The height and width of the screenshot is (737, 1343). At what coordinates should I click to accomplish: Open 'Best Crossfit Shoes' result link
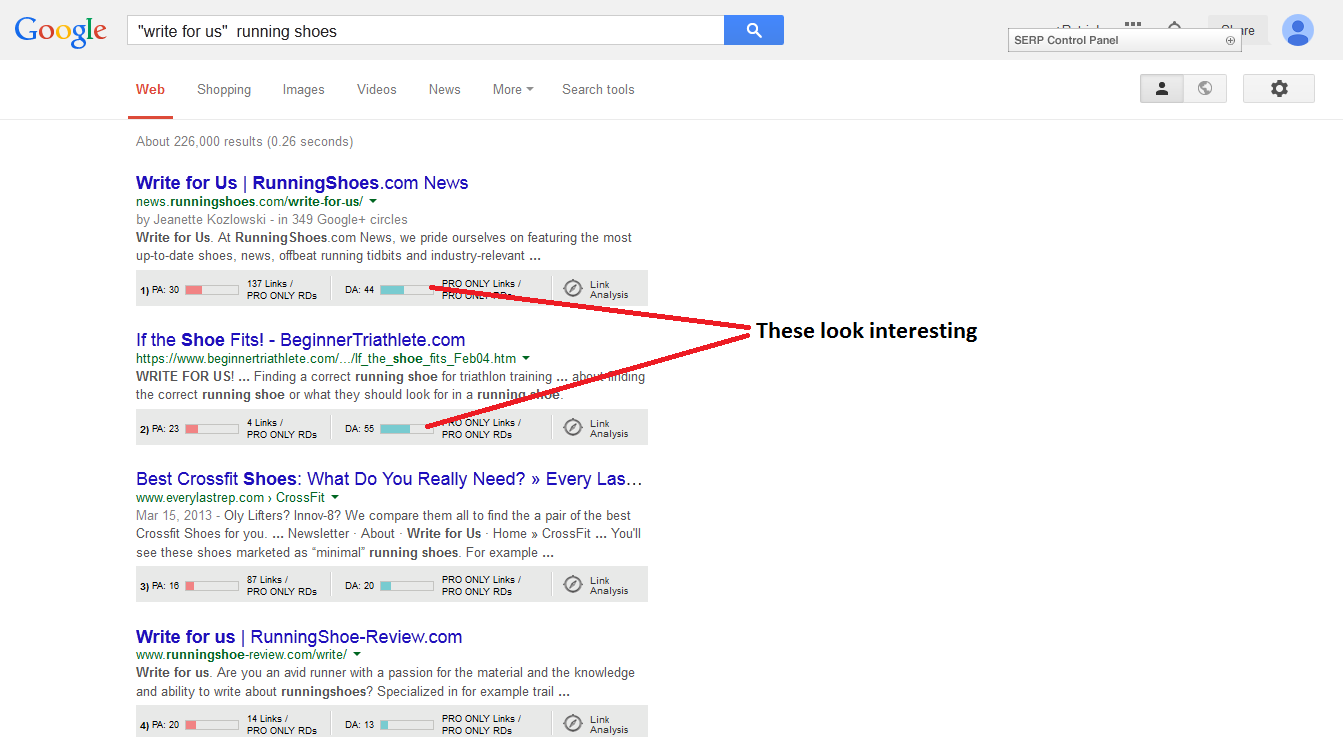pyautogui.click(x=389, y=479)
